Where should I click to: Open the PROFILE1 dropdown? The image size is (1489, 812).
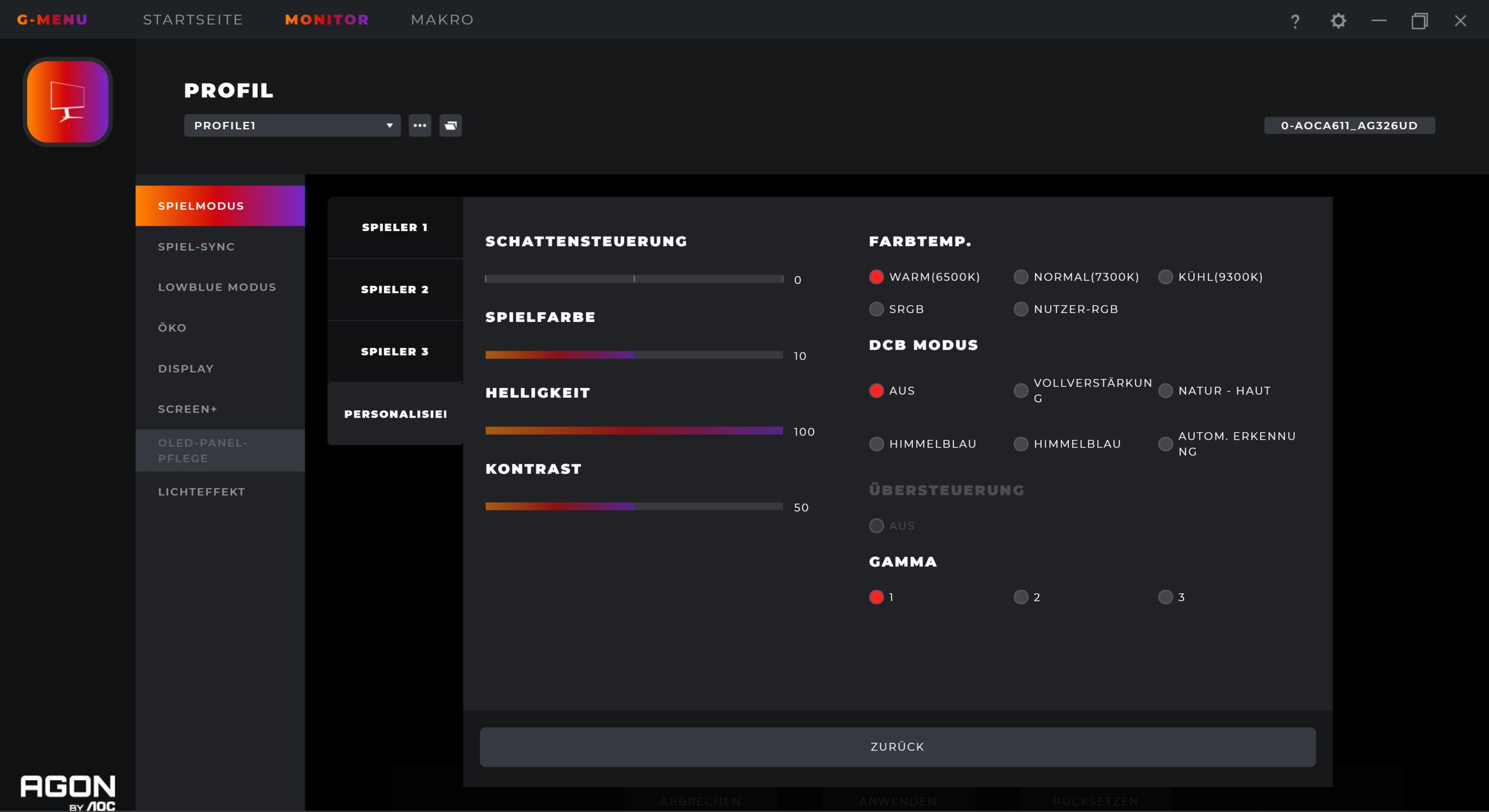(x=292, y=125)
